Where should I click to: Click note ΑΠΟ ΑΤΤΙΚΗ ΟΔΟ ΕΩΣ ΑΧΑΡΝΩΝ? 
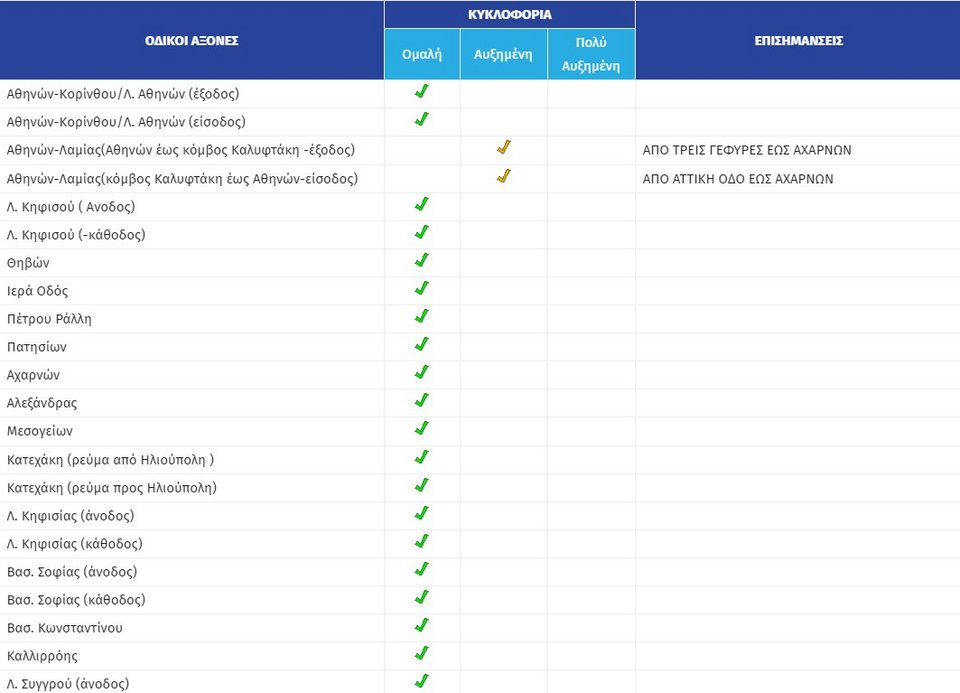738,179
